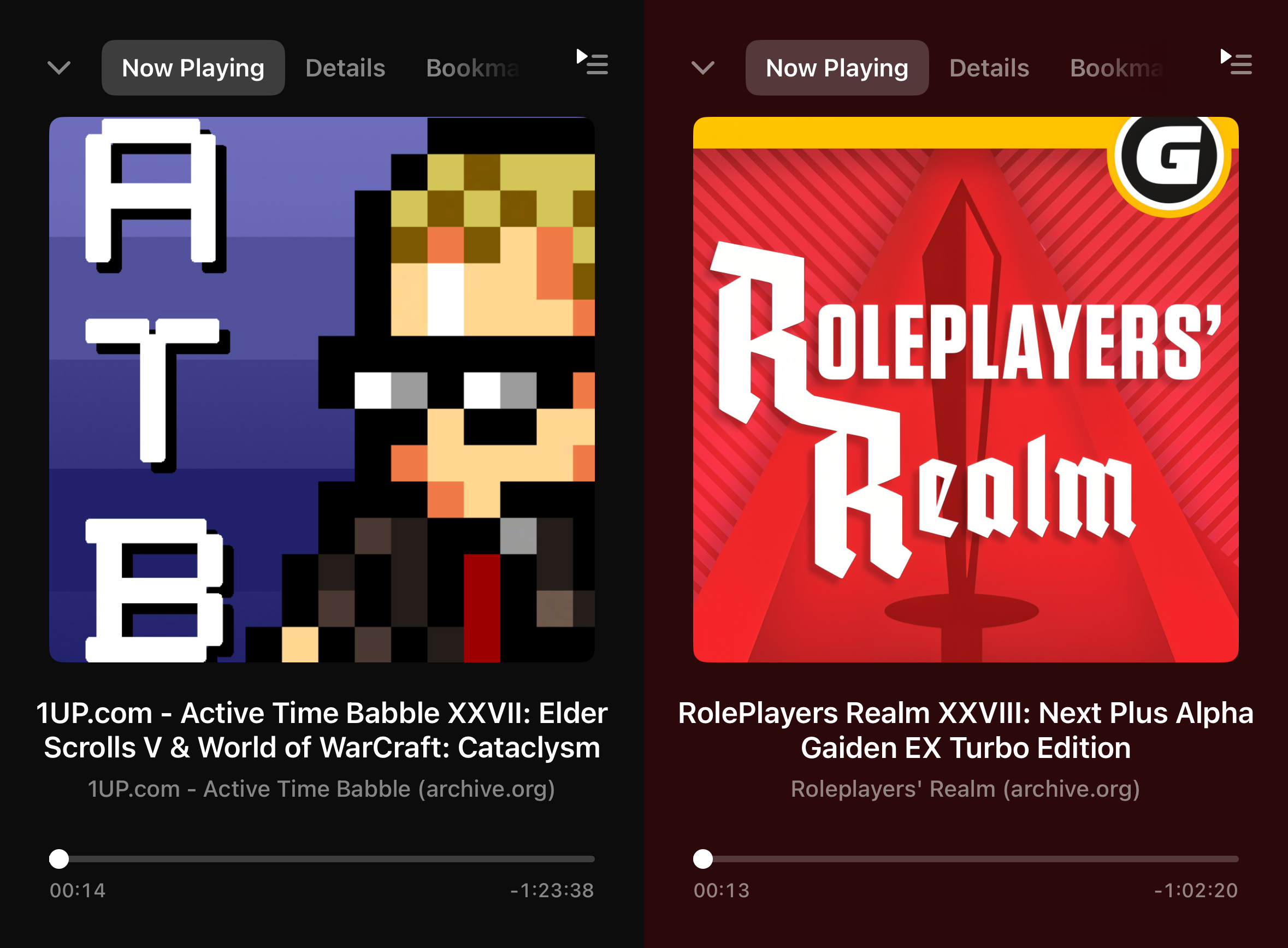Open the Bookmarks tab in the right player
Image resolution: width=1288 pixels, height=948 pixels.
tap(1116, 68)
